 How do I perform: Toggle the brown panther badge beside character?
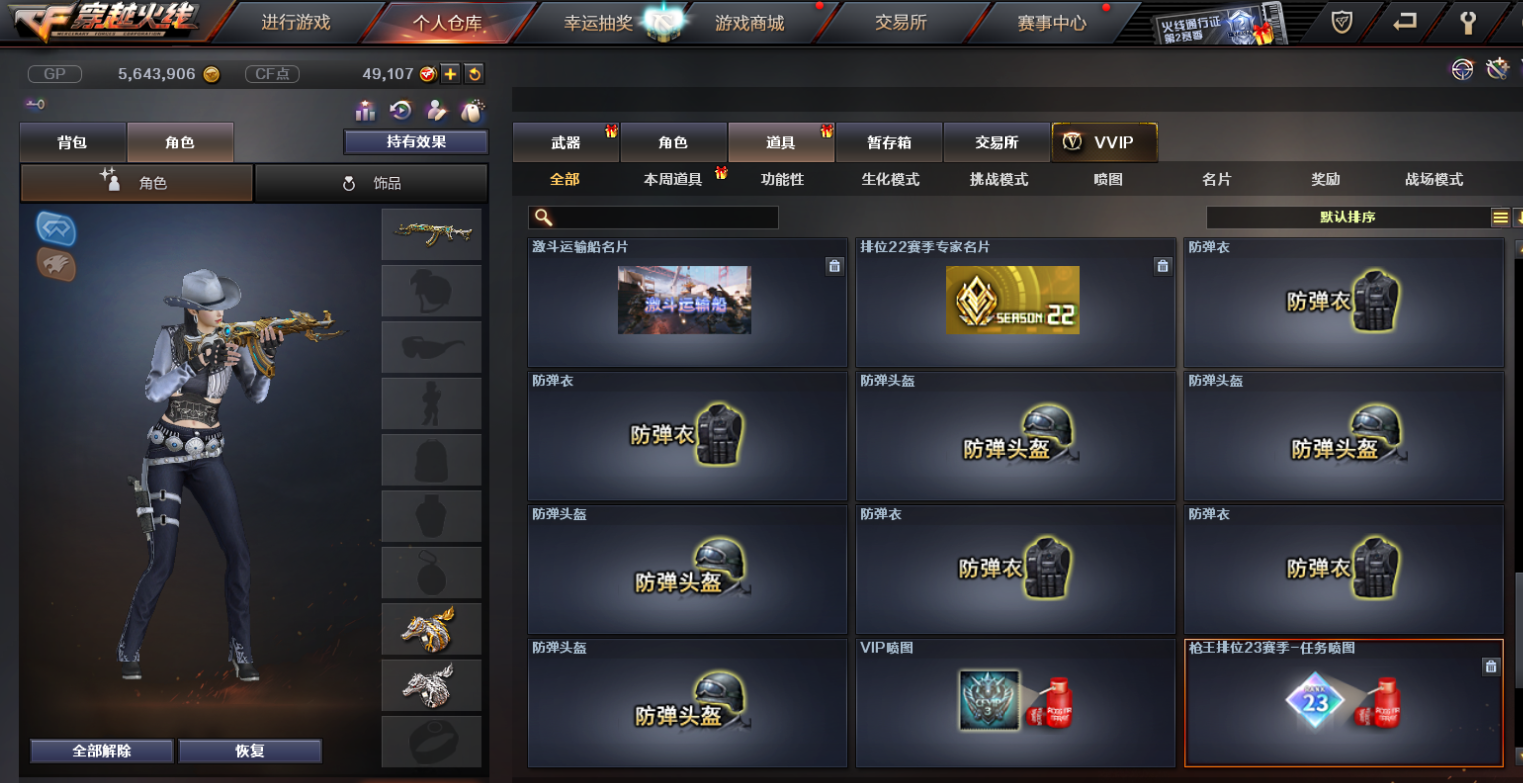click(56, 264)
